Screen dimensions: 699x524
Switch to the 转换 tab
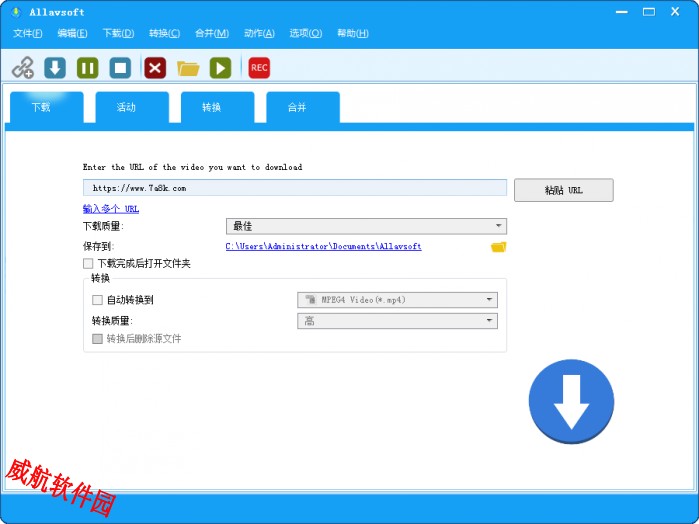pyautogui.click(x=218, y=107)
